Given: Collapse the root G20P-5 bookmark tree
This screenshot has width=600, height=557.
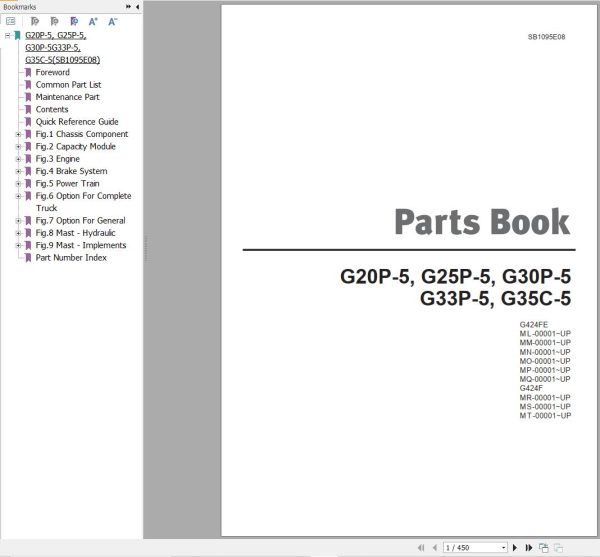Looking at the screenshot, I should [7, 36].
